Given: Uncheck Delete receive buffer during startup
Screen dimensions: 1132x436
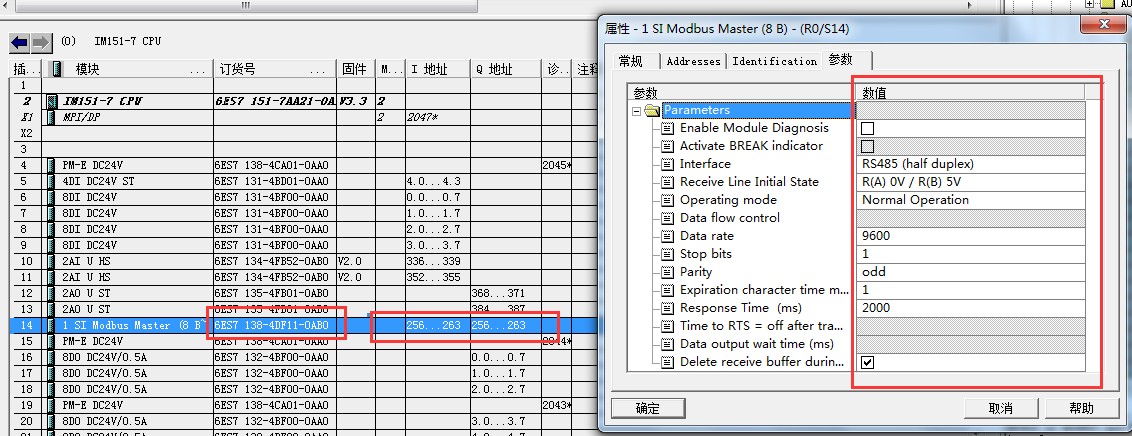Looking at the screenshot, I should pyautogui.click(x=868, y=362).
